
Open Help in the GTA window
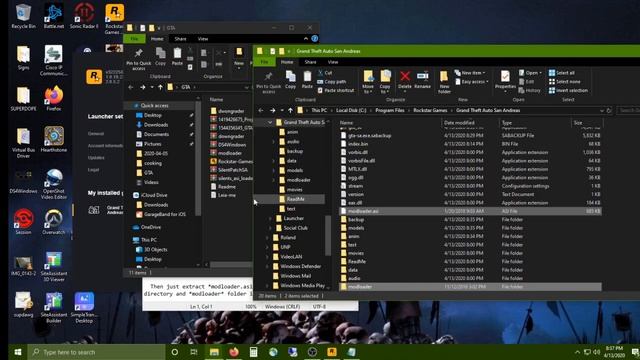[x=315, y=38]
